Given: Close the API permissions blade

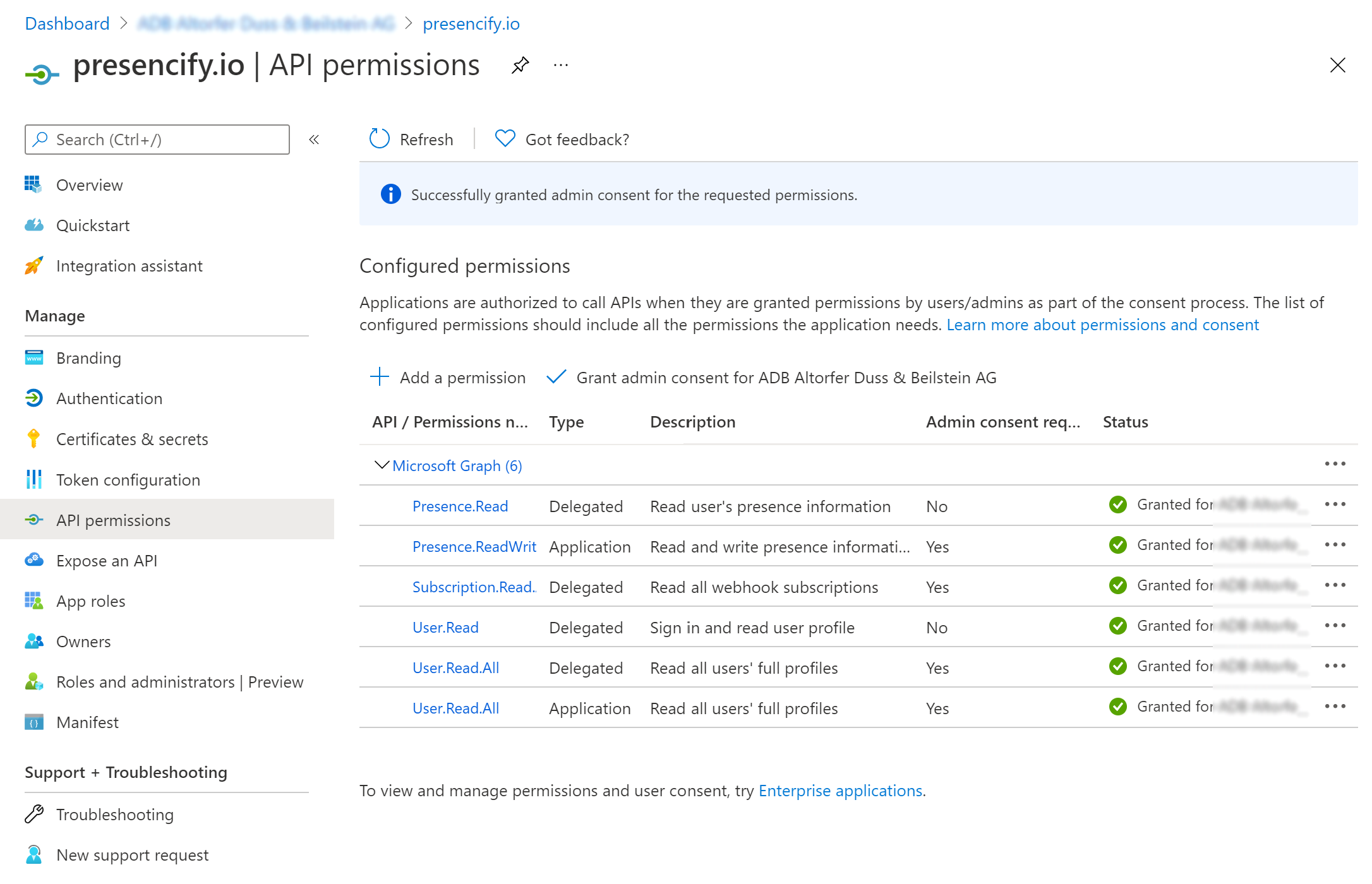Looking at the screenshot, I should tap(1337, 65).
